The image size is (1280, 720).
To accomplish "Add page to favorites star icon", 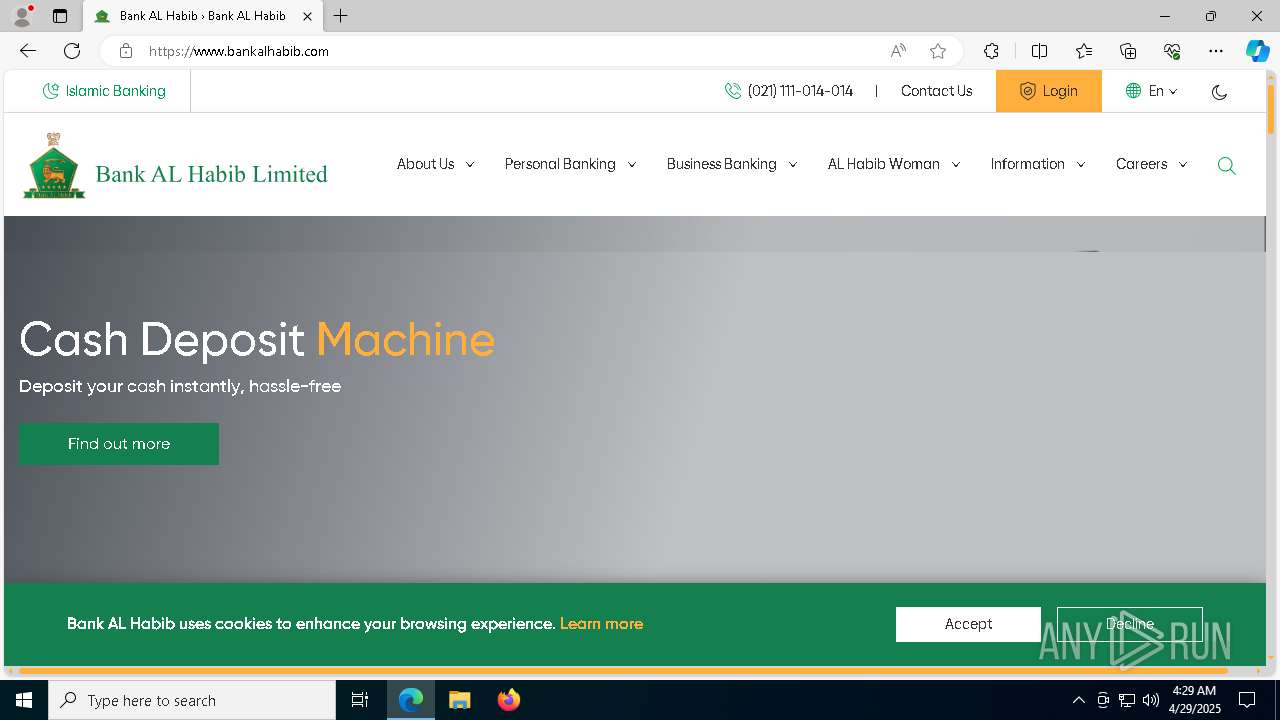I will (938, 51).
